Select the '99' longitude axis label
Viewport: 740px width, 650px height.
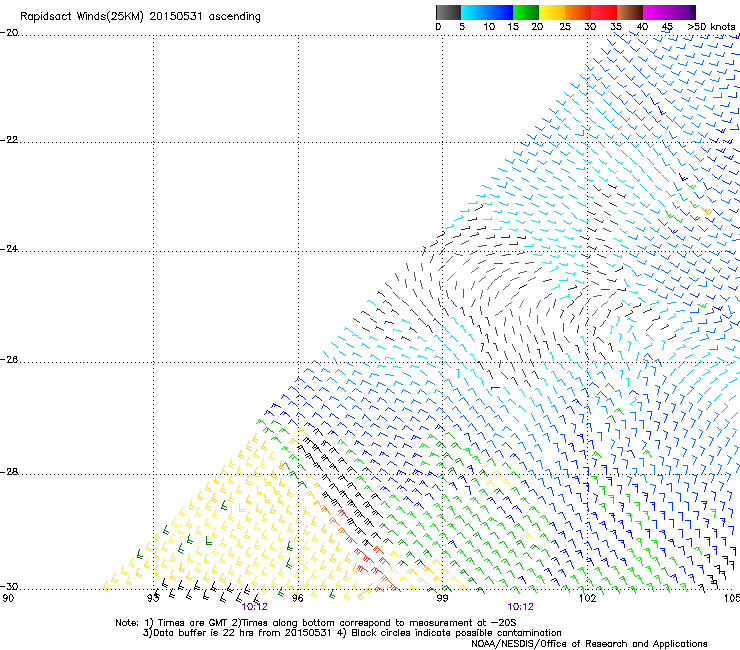coord(442,598)
